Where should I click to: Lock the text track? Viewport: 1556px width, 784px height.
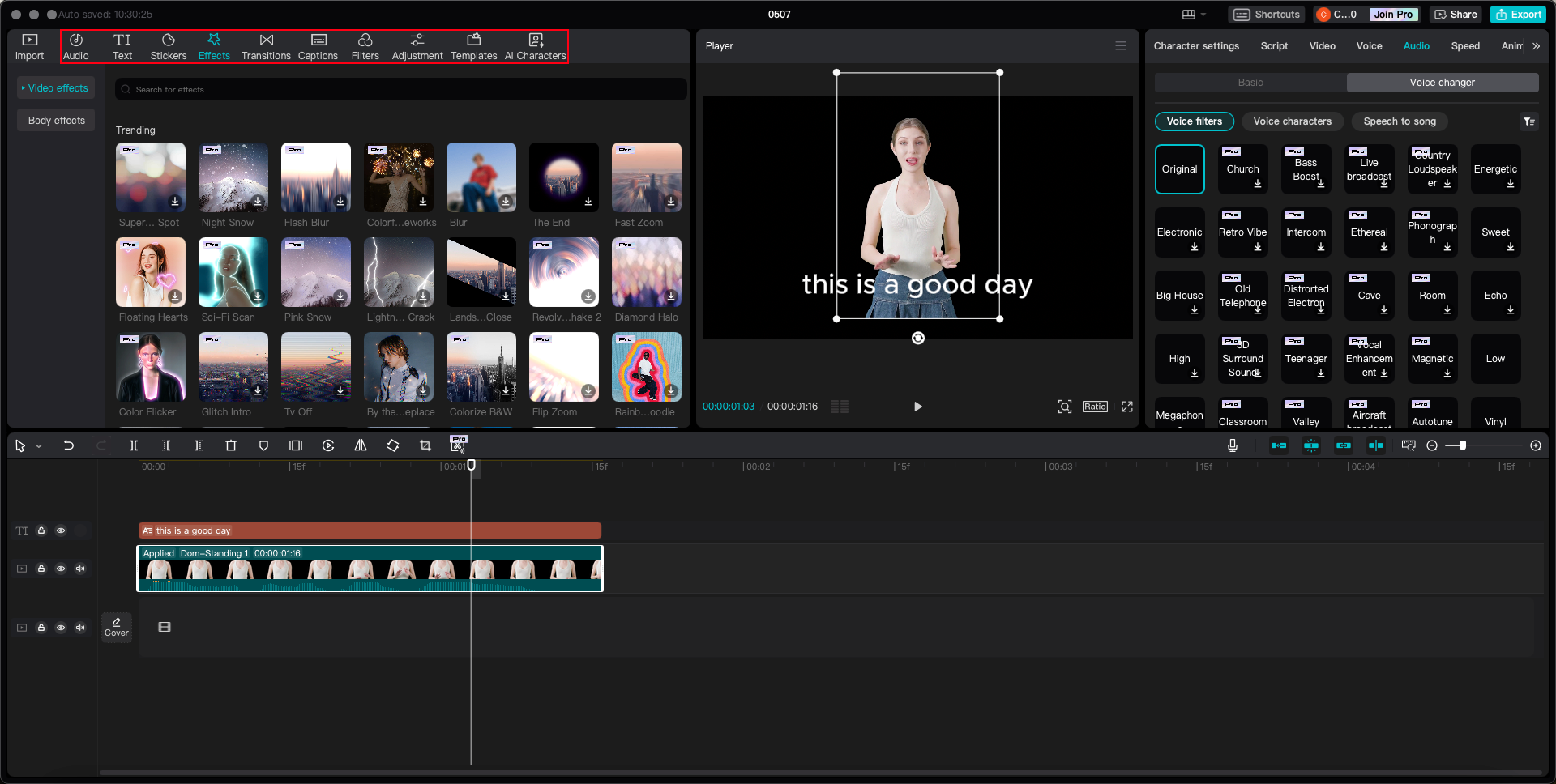[41, 530]
